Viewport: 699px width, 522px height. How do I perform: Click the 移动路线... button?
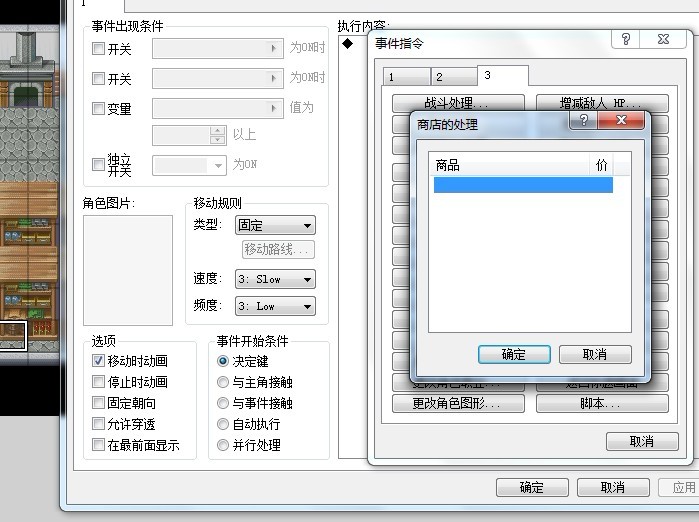point(278,249)
